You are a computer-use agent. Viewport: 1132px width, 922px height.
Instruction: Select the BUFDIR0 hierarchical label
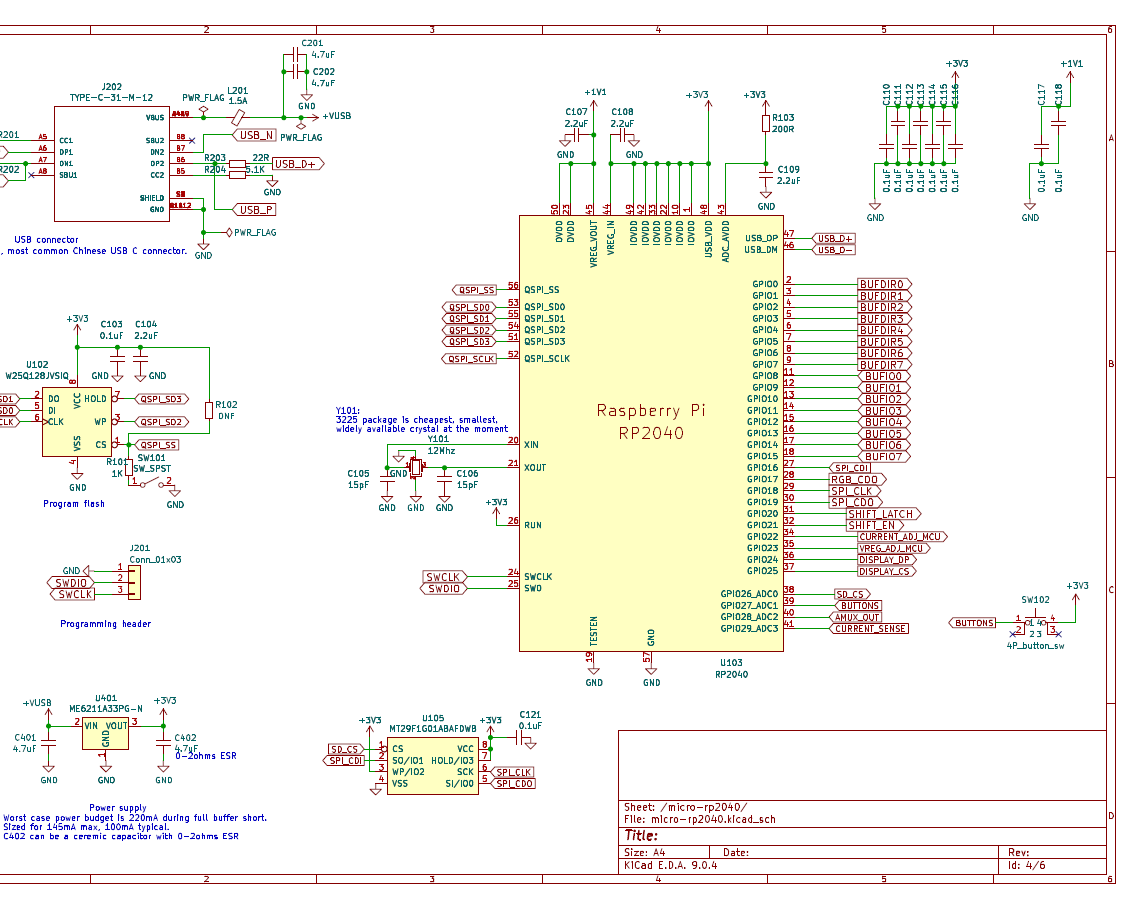tap(884, 283)
